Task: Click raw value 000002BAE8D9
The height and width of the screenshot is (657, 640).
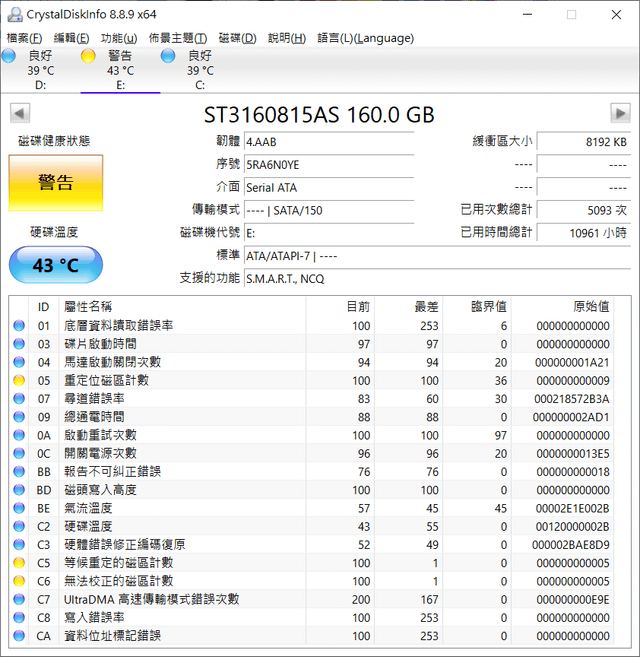Action: [x=571, y=545]
